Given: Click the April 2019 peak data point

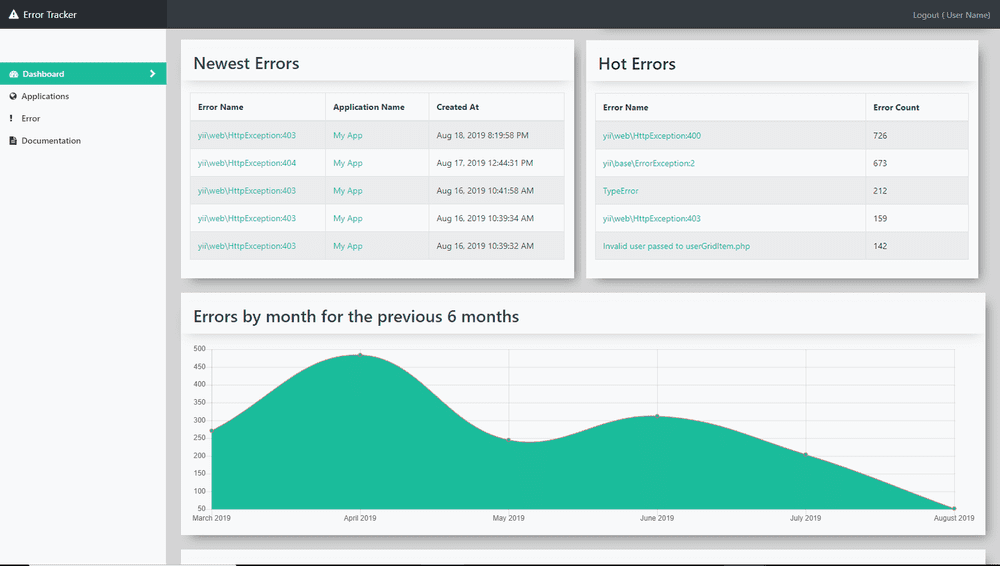Looking at the screenshot, I should point(360,354).
